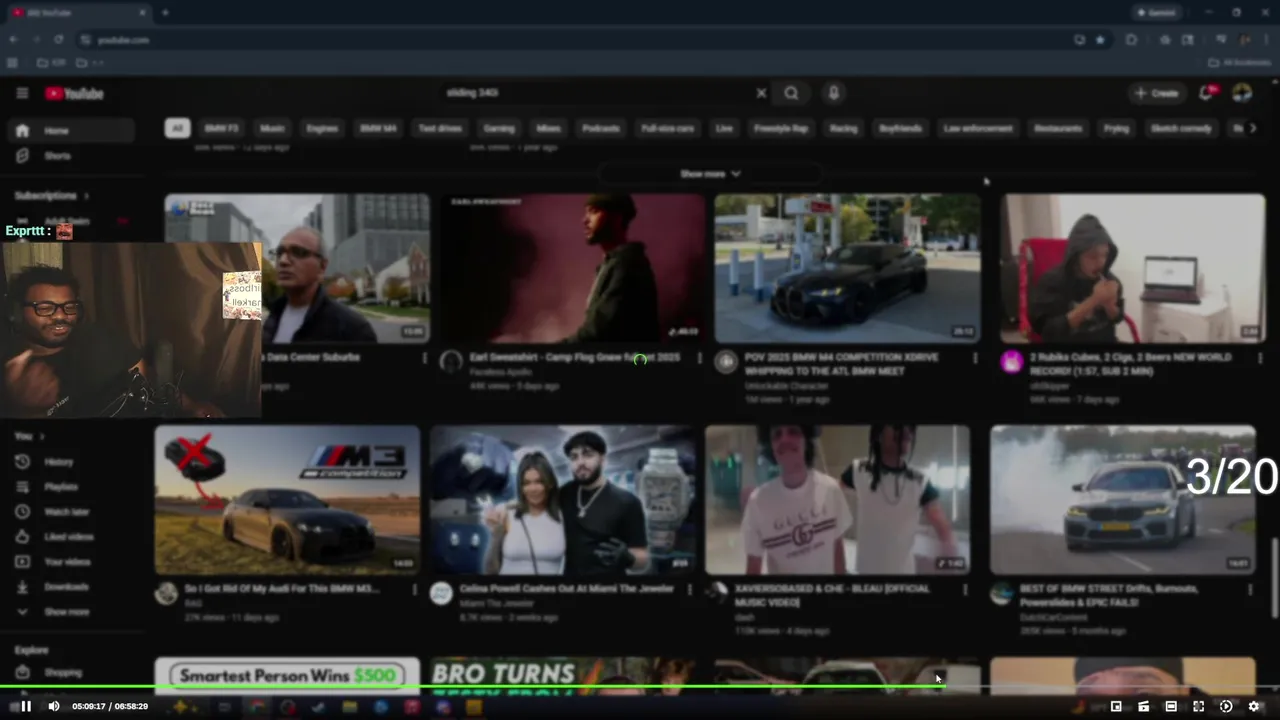Expand the You section chevron
This screenshot has height=720, width=1280.
(x=42, y=437)
